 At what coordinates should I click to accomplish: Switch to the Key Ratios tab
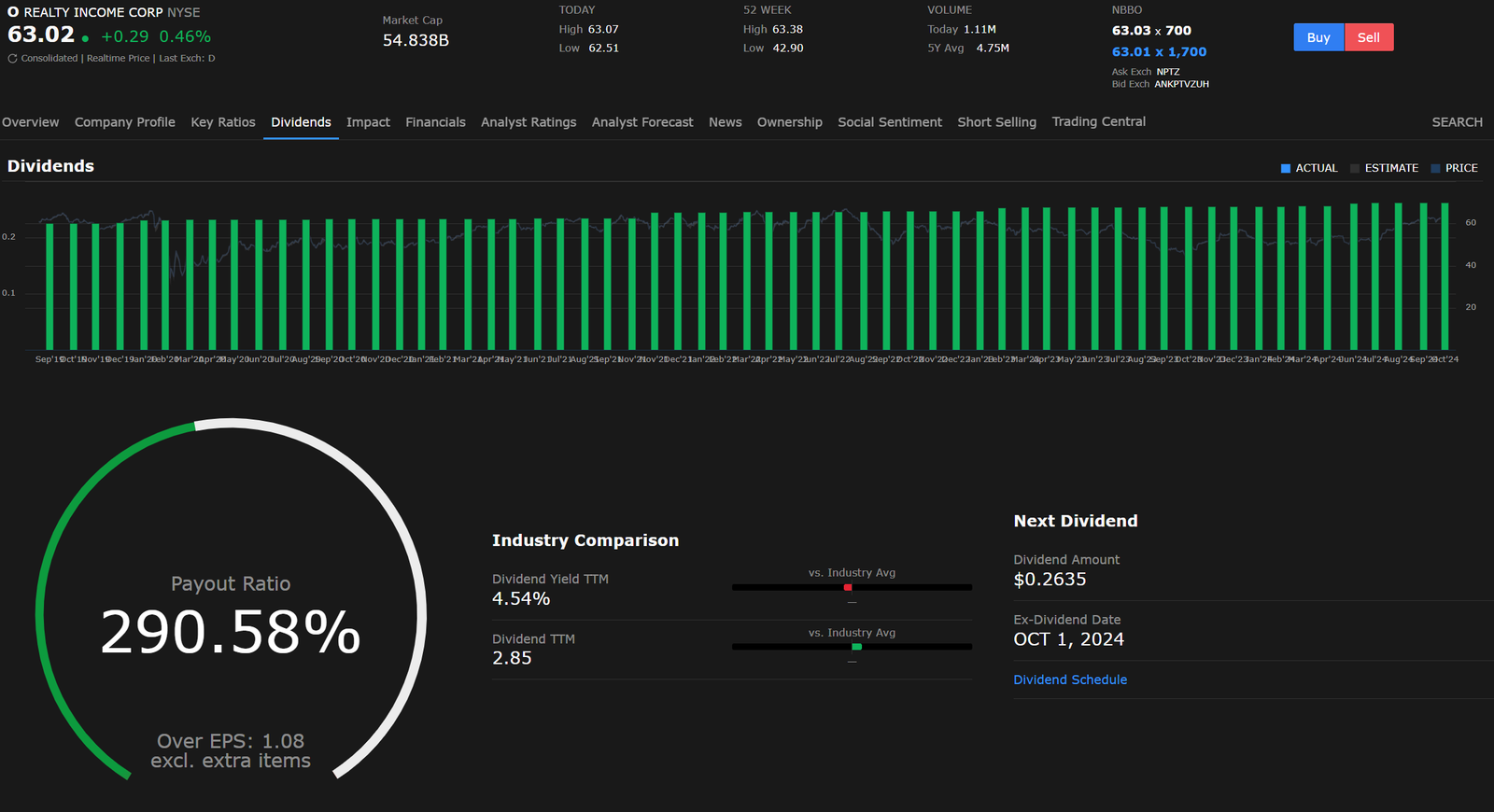pyautogui.click(x=223, y=122)
